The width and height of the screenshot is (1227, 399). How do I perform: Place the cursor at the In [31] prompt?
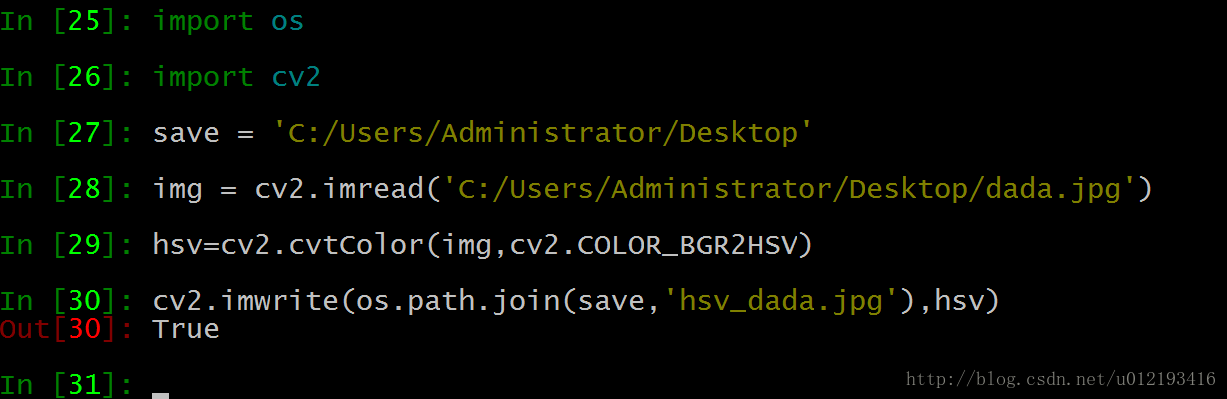pos(160,385)
